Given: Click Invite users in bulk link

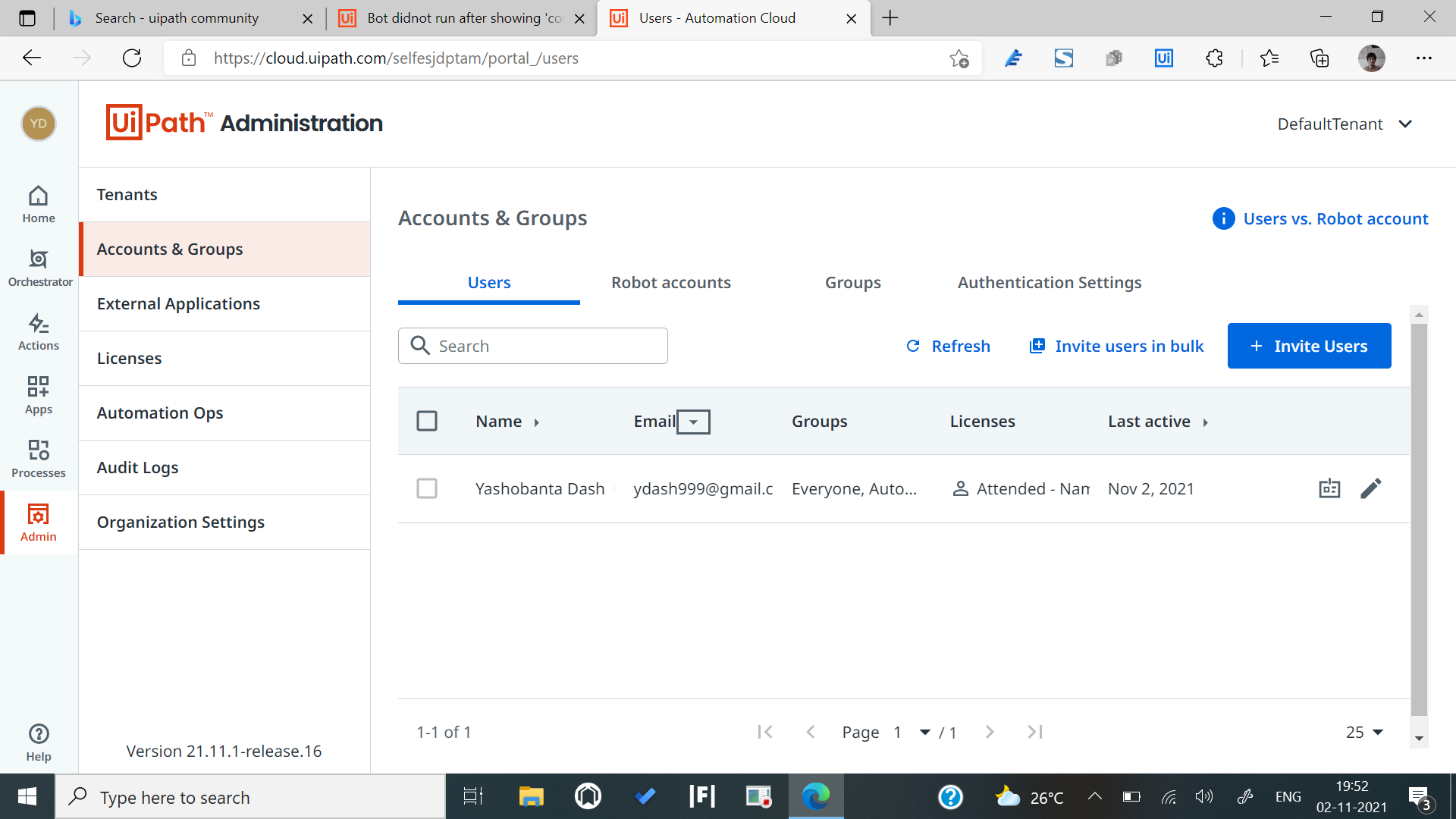Looking at the screenshot, I should click(x=1116, y=346).
